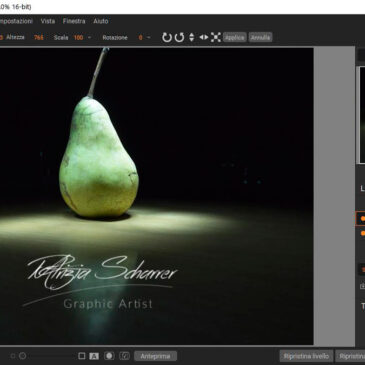Apply the transform with Applica

tap(235, 37)
